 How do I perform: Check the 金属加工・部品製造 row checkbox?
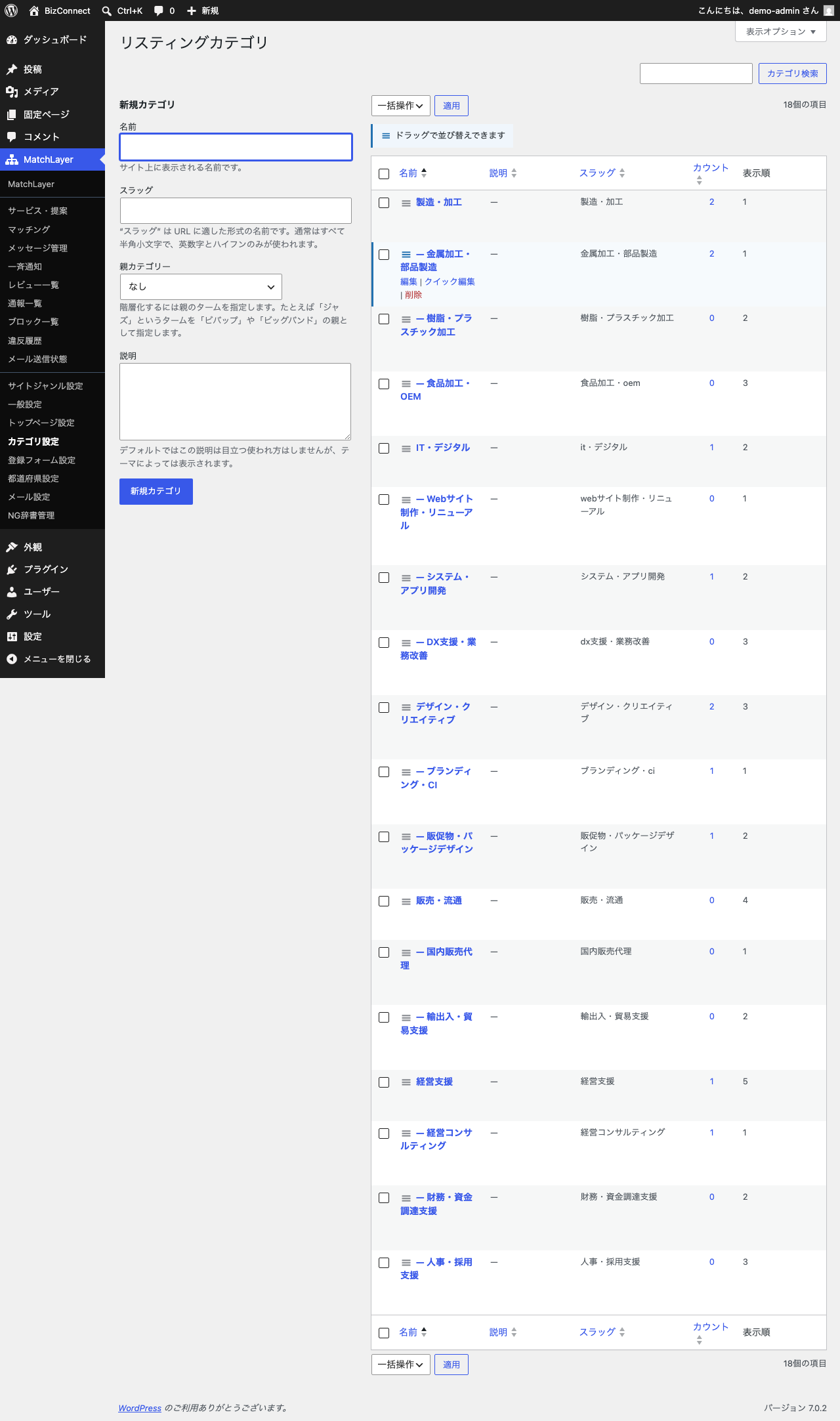(x=384, y=255)
